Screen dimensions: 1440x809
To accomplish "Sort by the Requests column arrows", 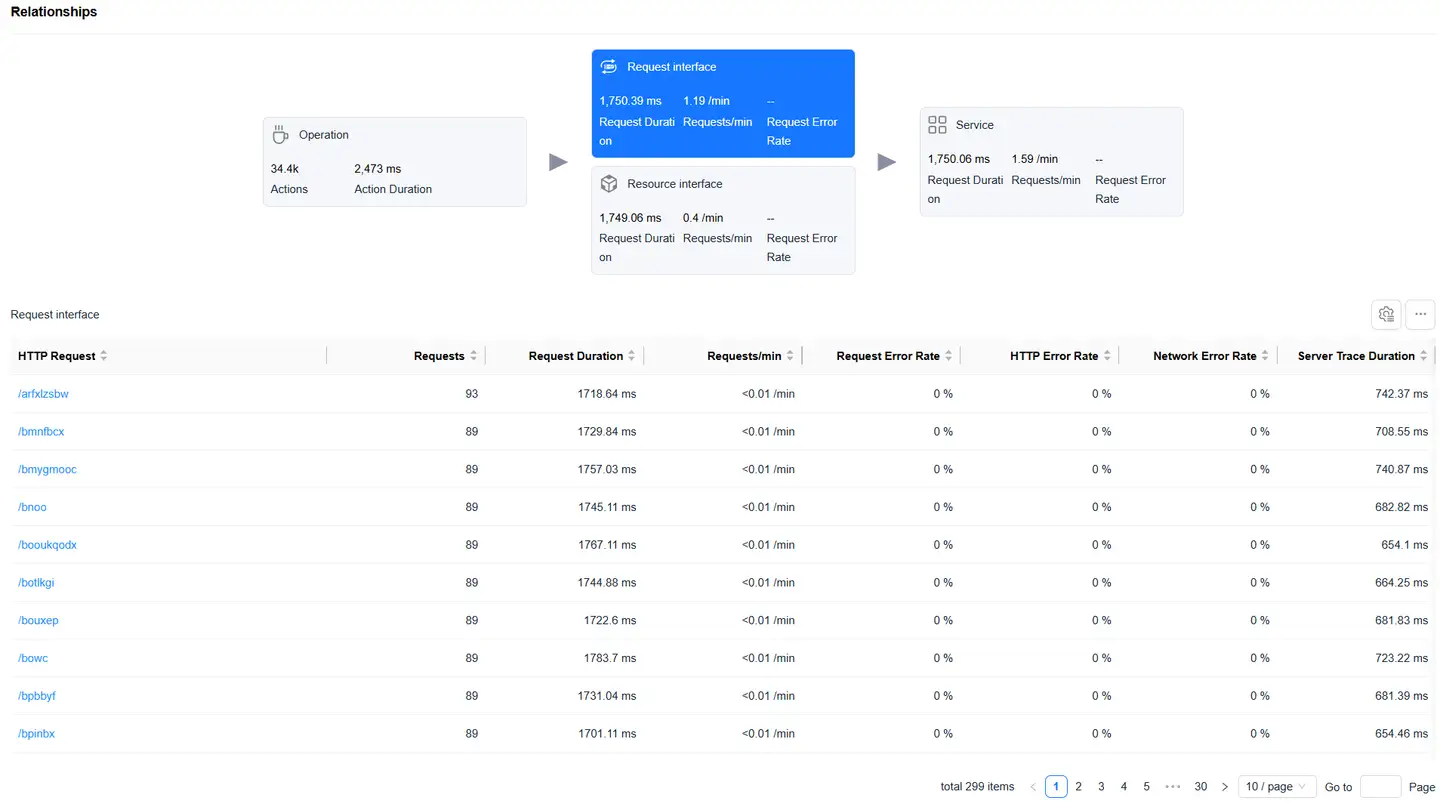I will [x=474, y=356].
